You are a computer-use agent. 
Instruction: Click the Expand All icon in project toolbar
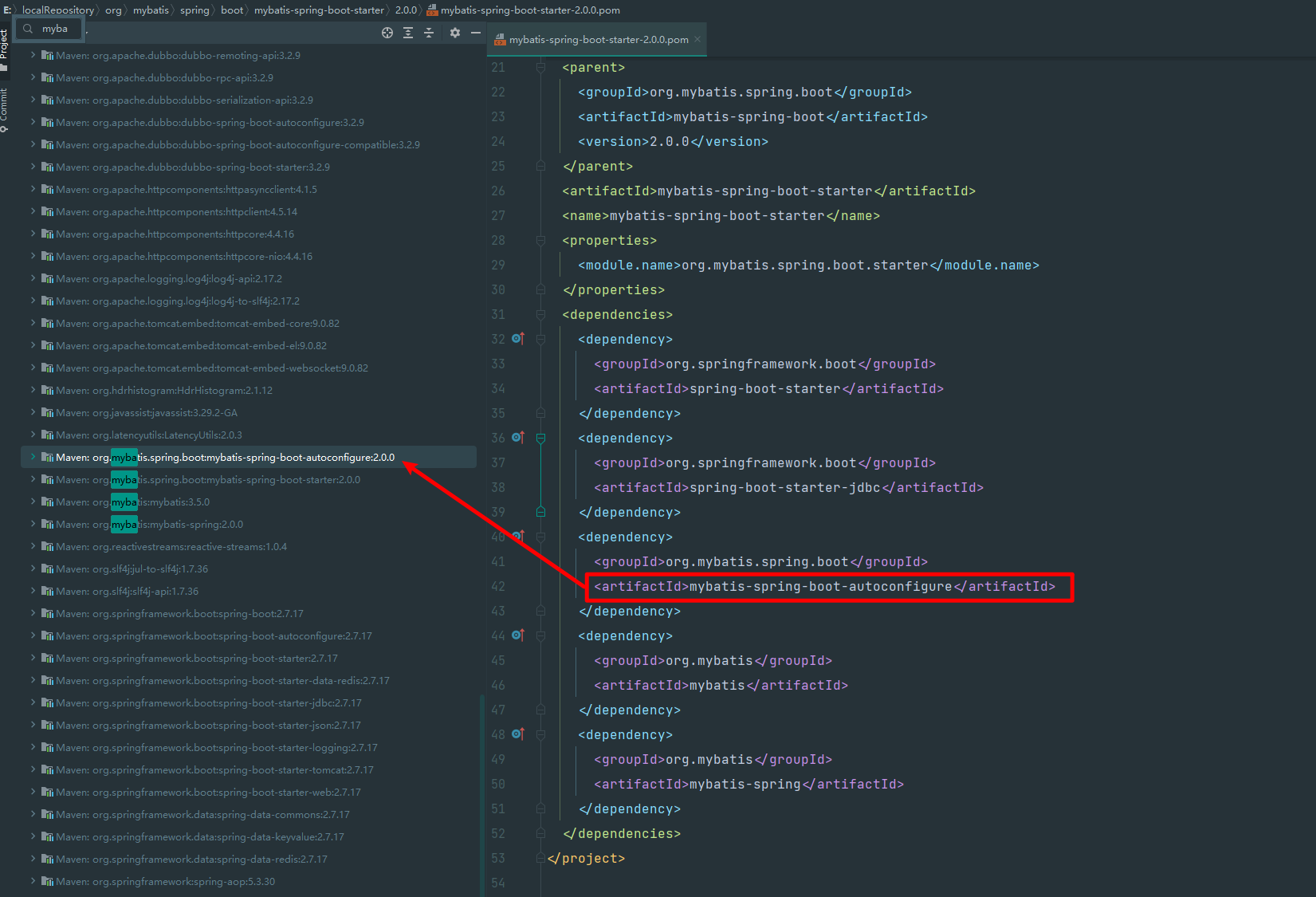click(408, 33)
